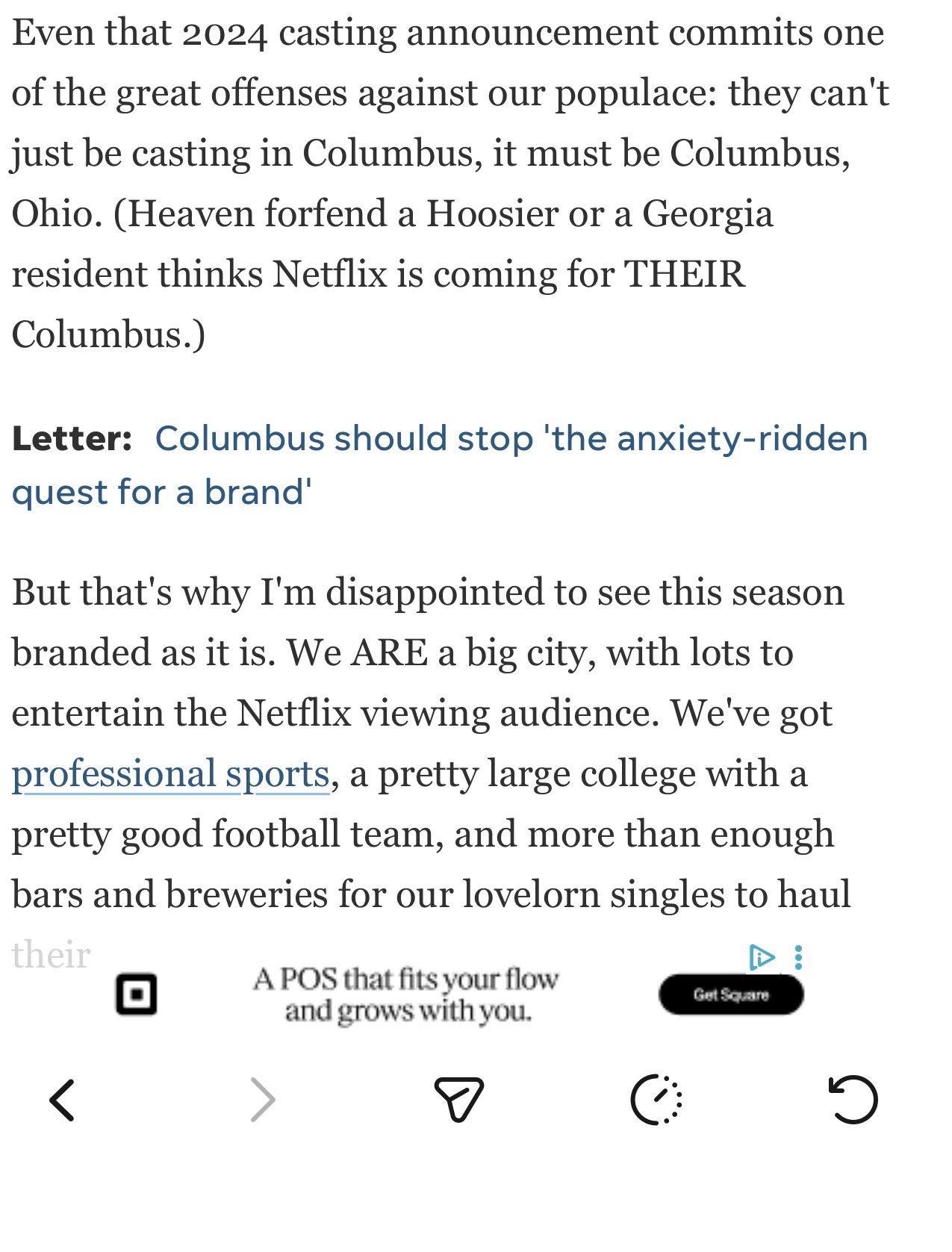Screen dimensions: 952x1252
Task: Open the ad's three-dot options menu
Action: click(x=799, y=957)
